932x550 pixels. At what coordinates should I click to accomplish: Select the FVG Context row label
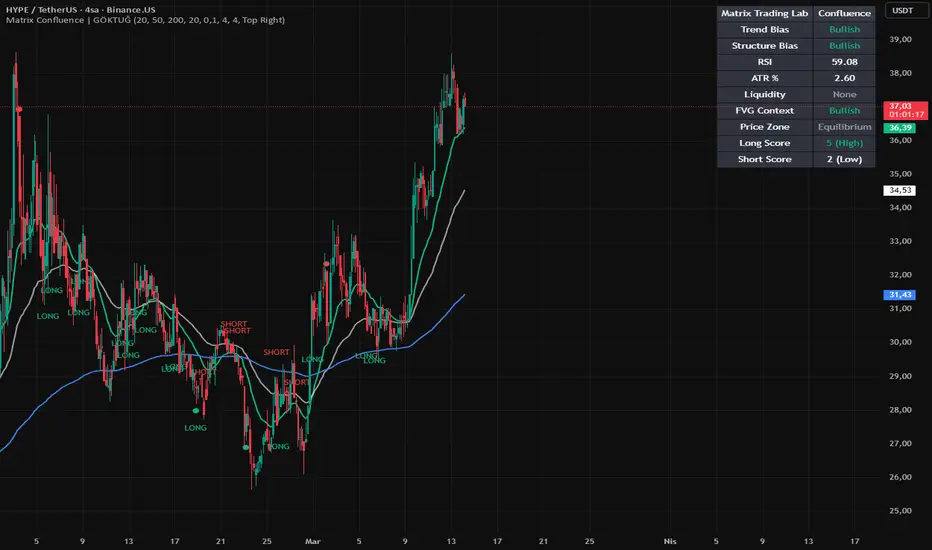pos(764,111)
